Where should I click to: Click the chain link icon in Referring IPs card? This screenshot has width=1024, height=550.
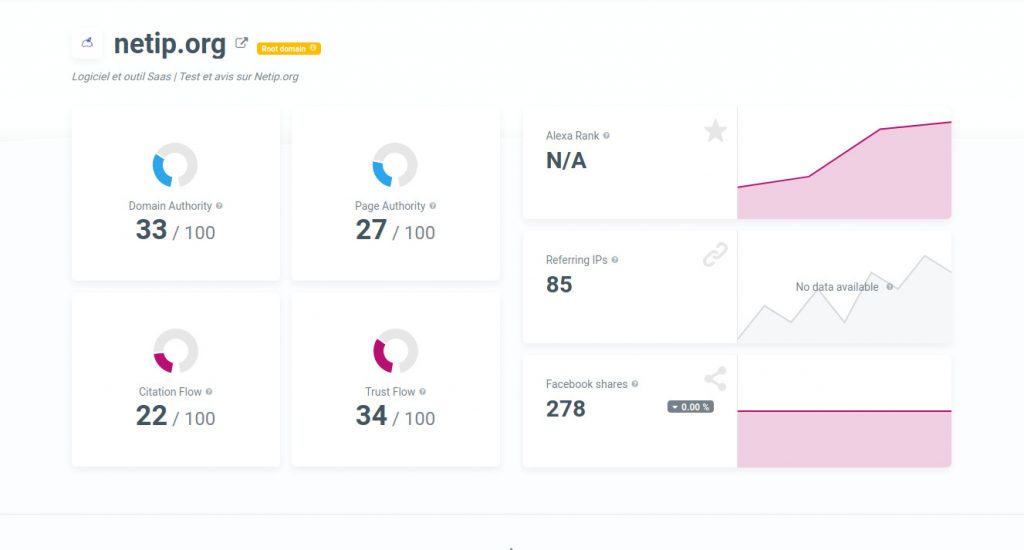pyautogui.click(x=715, y=255)
